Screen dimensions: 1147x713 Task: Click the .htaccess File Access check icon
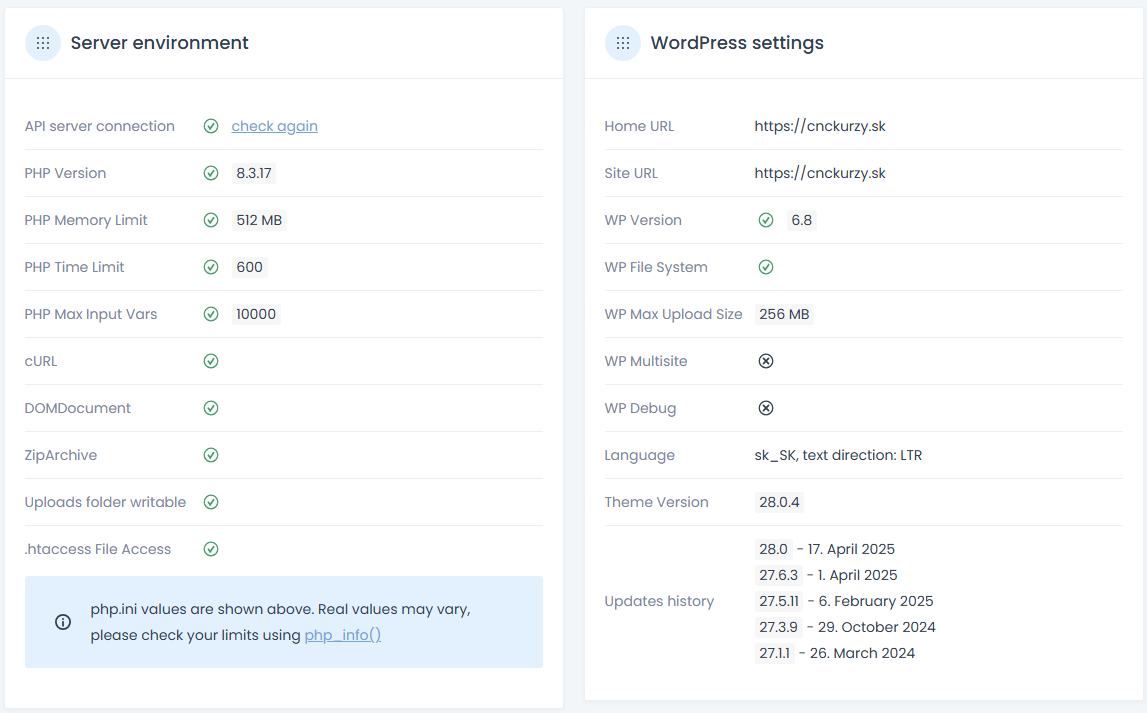point(211,549)
